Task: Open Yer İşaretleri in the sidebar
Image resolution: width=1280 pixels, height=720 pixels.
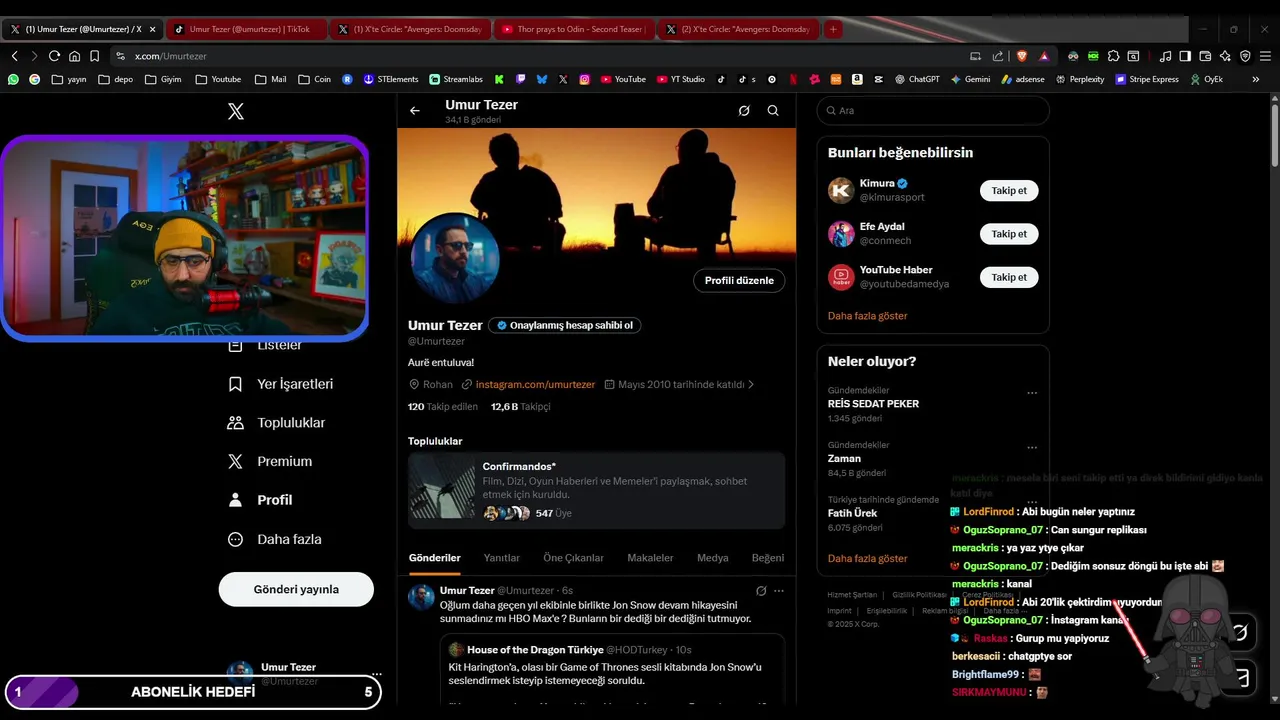Action: click(281, 384)
